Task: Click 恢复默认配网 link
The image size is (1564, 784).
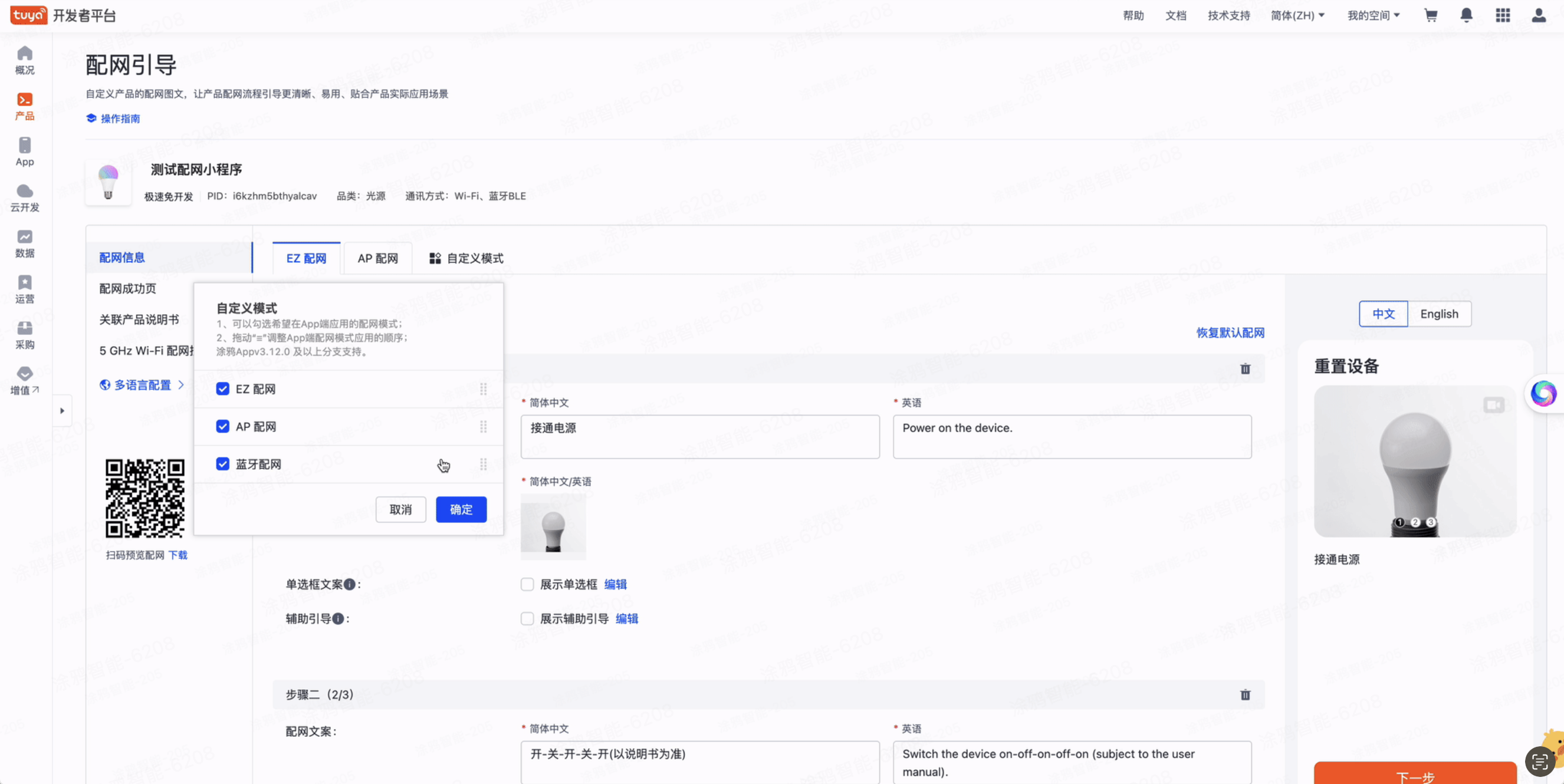Action: tap(1230, 332)
